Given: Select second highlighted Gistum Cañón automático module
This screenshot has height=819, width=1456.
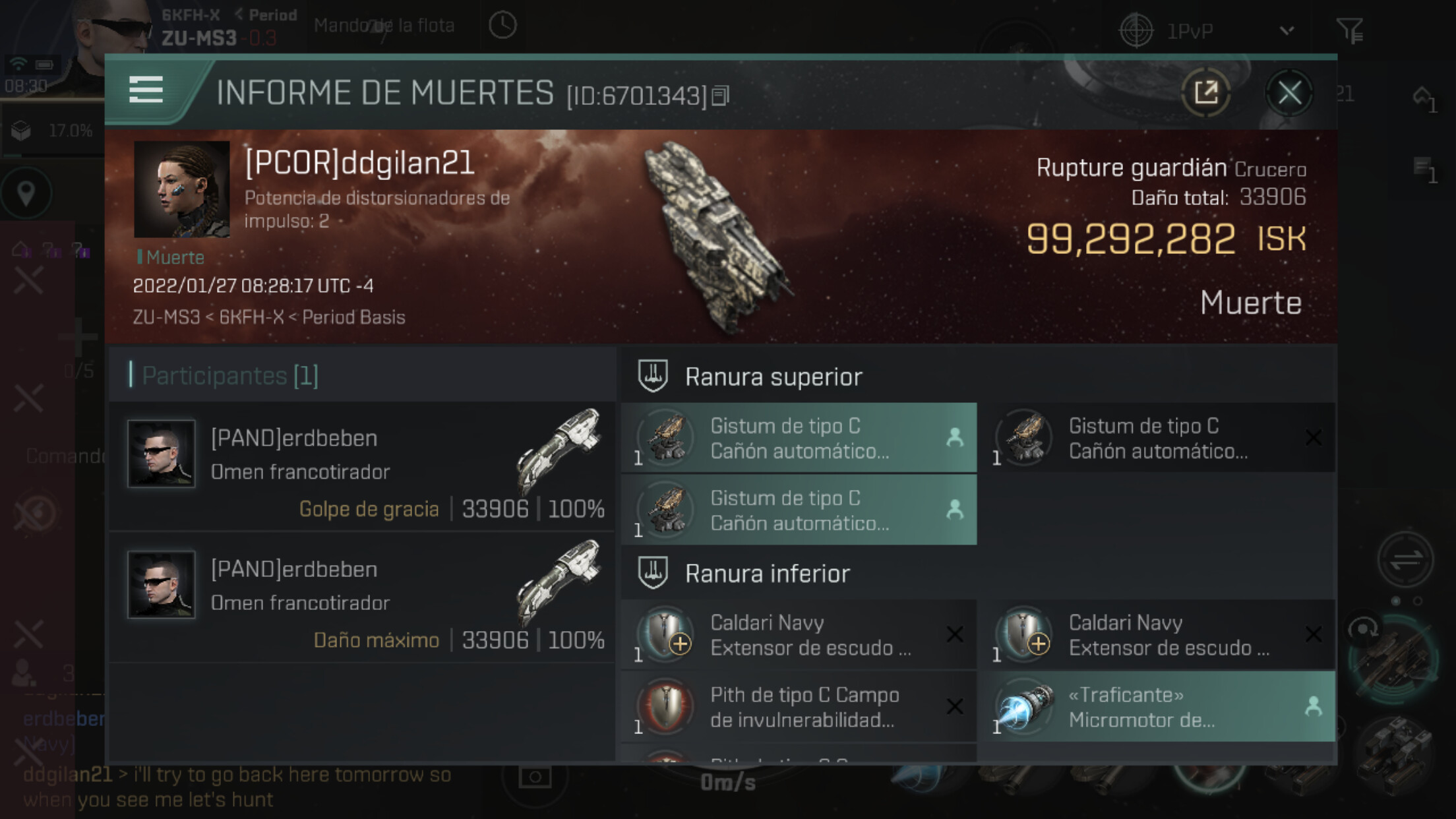Looking at the screenshot, I should (799, 510).
